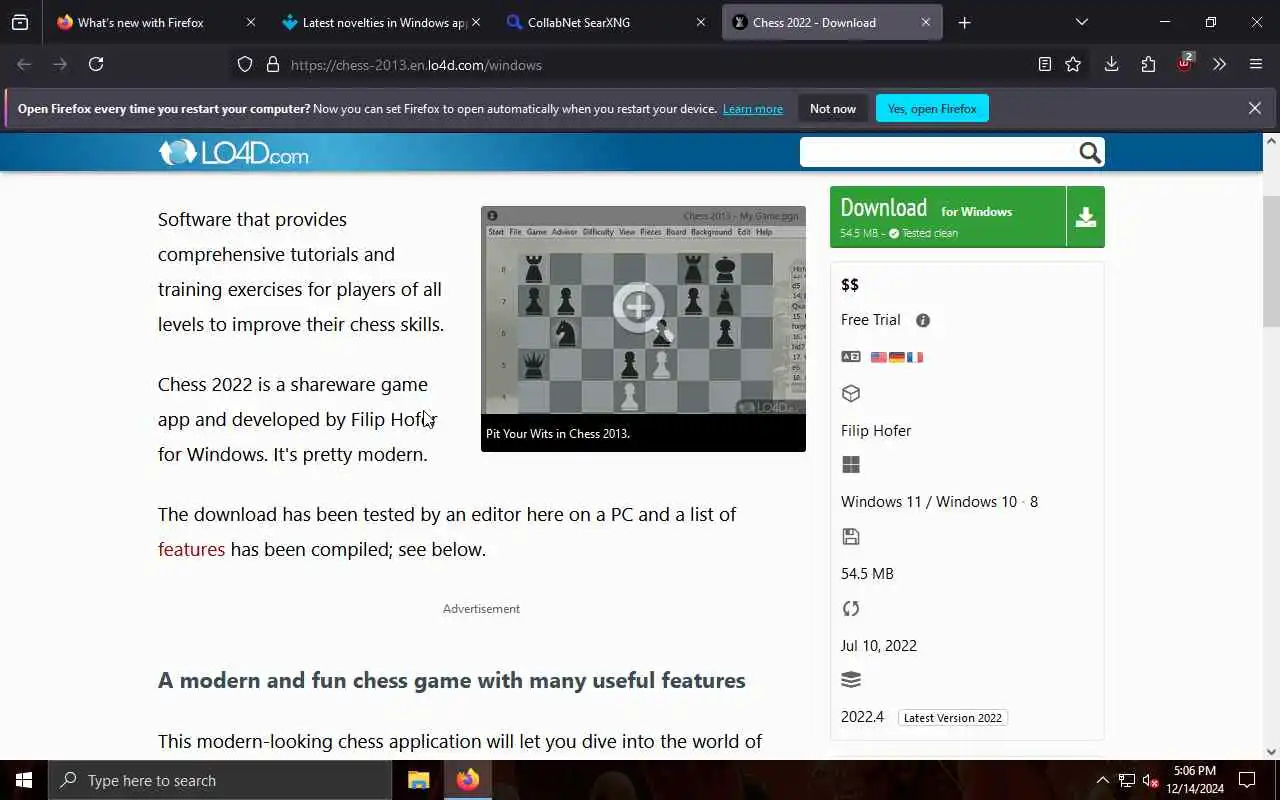This screenshot has height=800, width=1280.
Task: Open the Windows Start menu
Action: pyautogui.click(x=24, y=780)
